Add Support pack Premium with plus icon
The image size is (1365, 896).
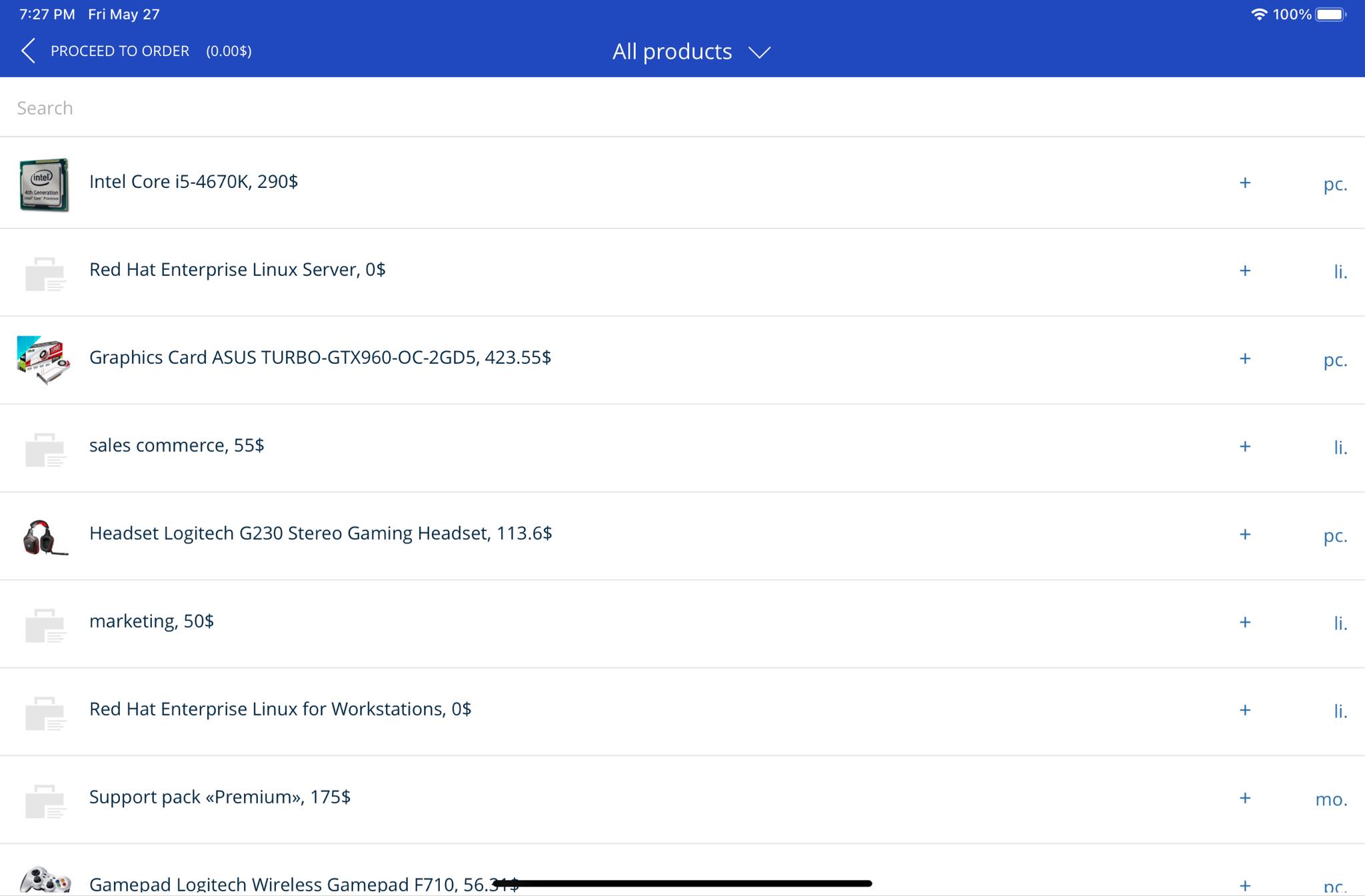point(1244,799)
